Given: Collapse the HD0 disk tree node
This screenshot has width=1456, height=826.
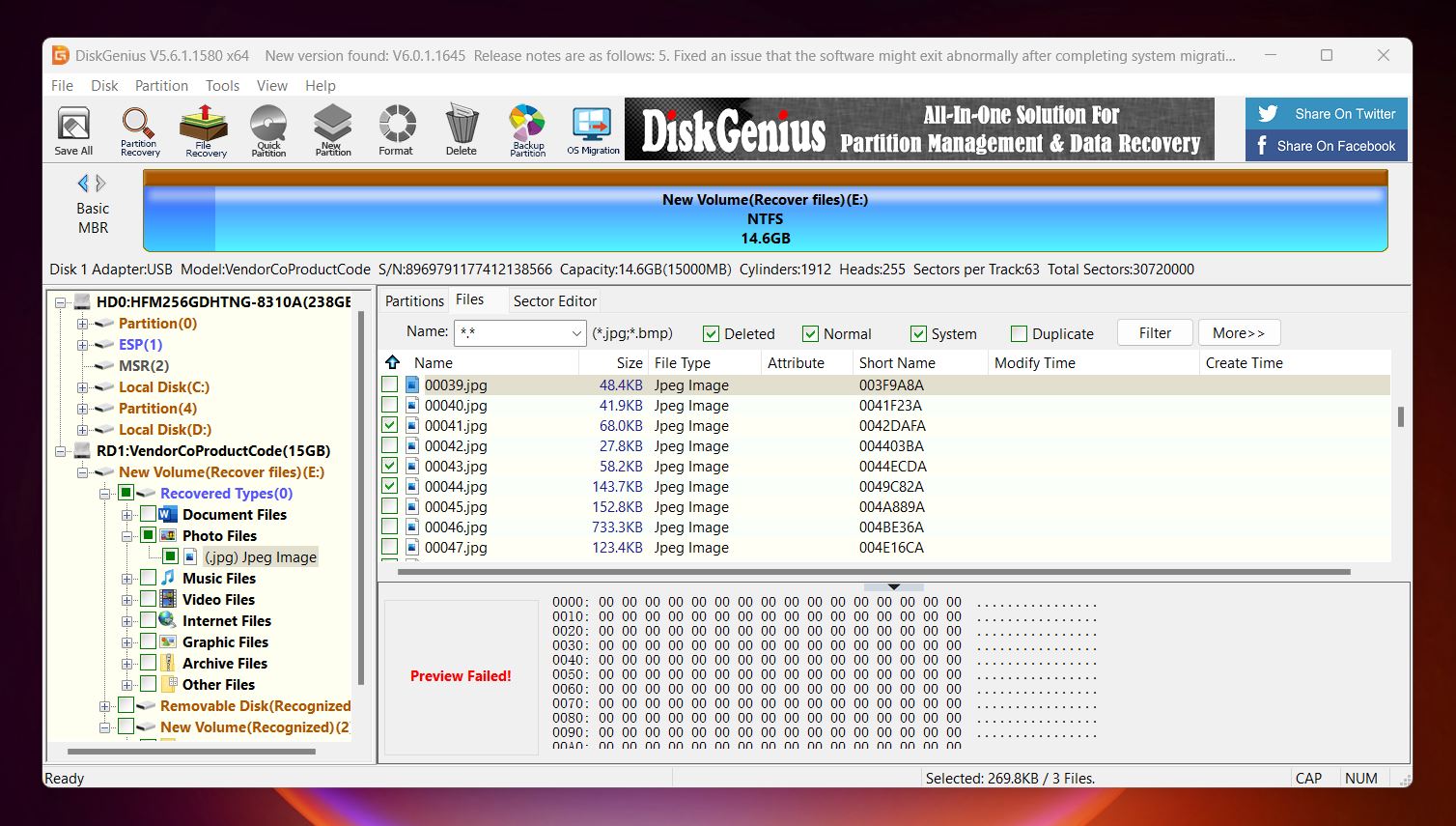Looking at the screenshot, I should (61, 302).
